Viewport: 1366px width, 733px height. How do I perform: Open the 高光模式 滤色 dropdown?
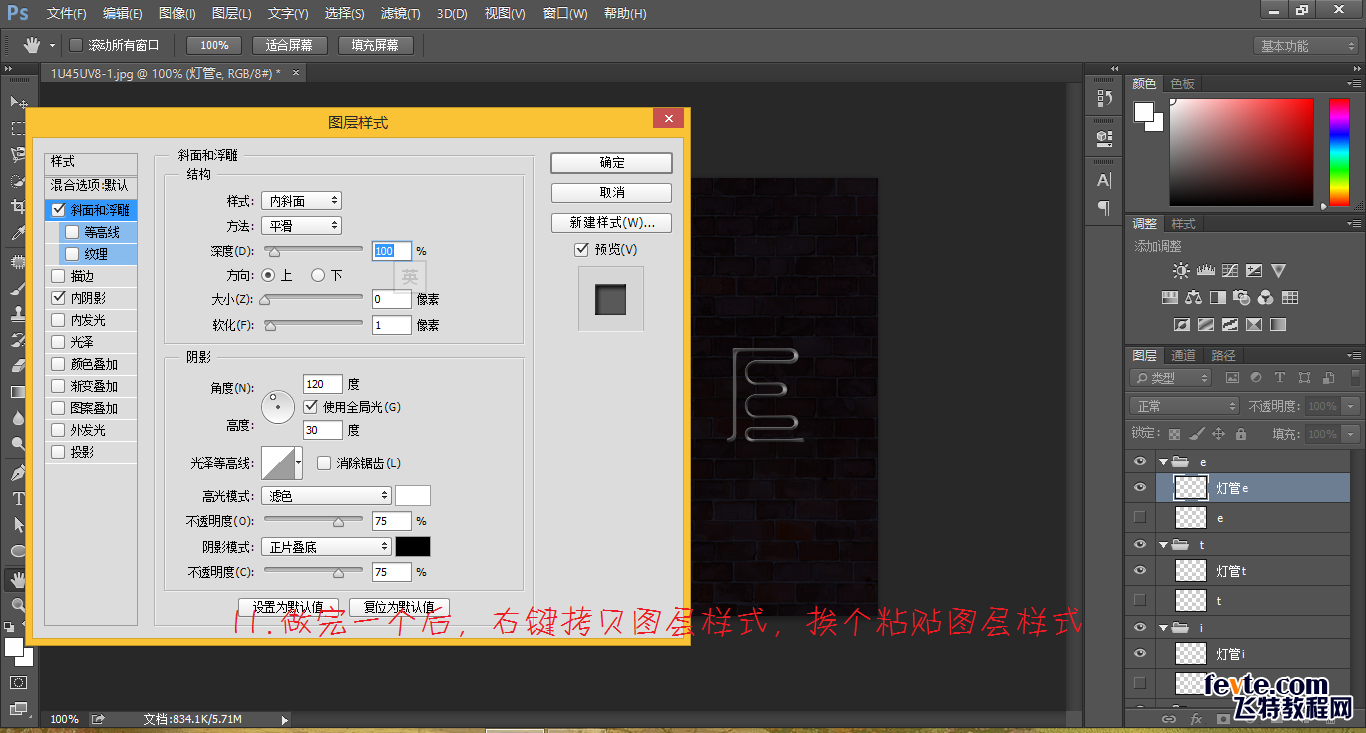pos(326,496)
